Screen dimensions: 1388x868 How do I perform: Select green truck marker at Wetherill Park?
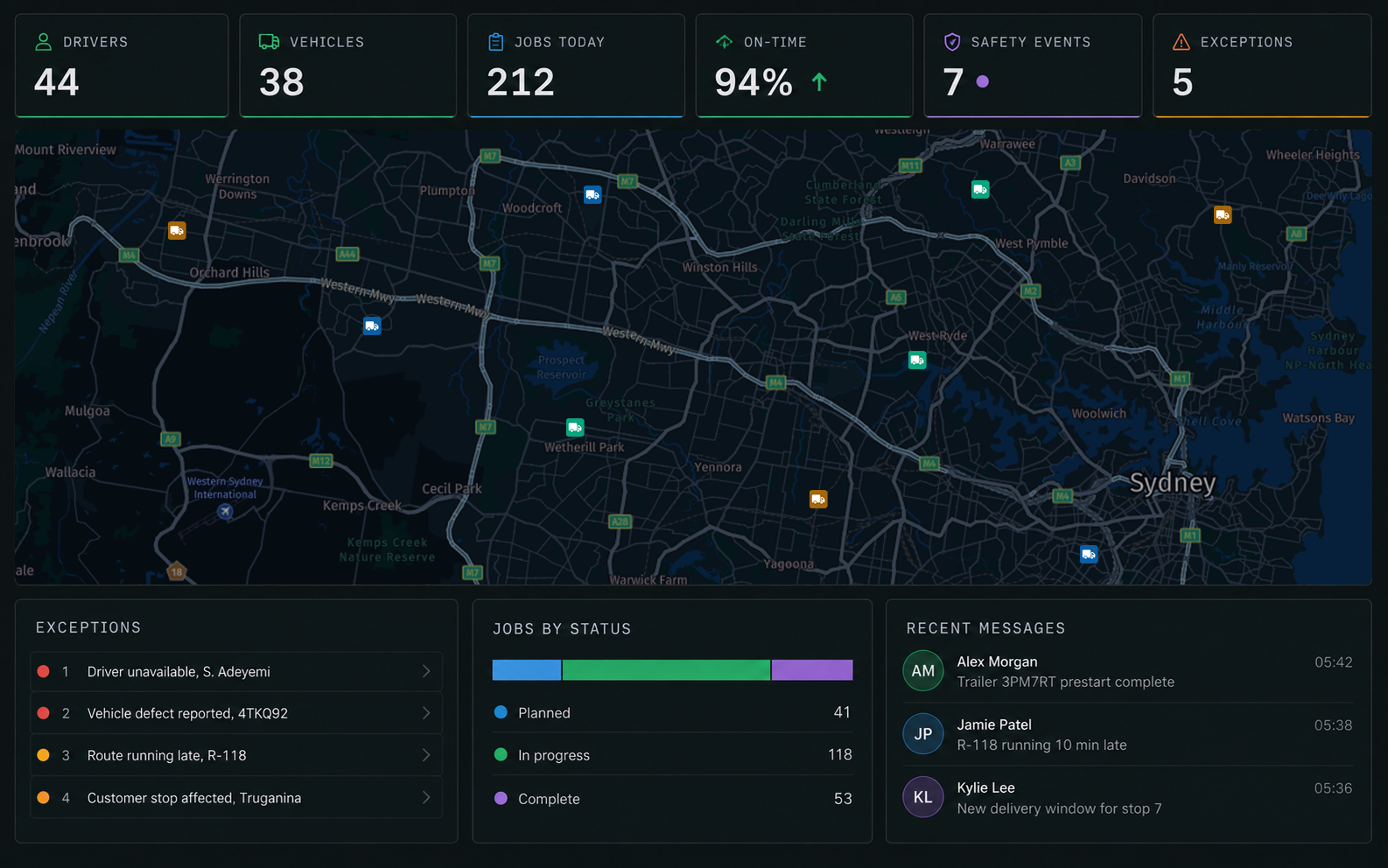point(575,427)
